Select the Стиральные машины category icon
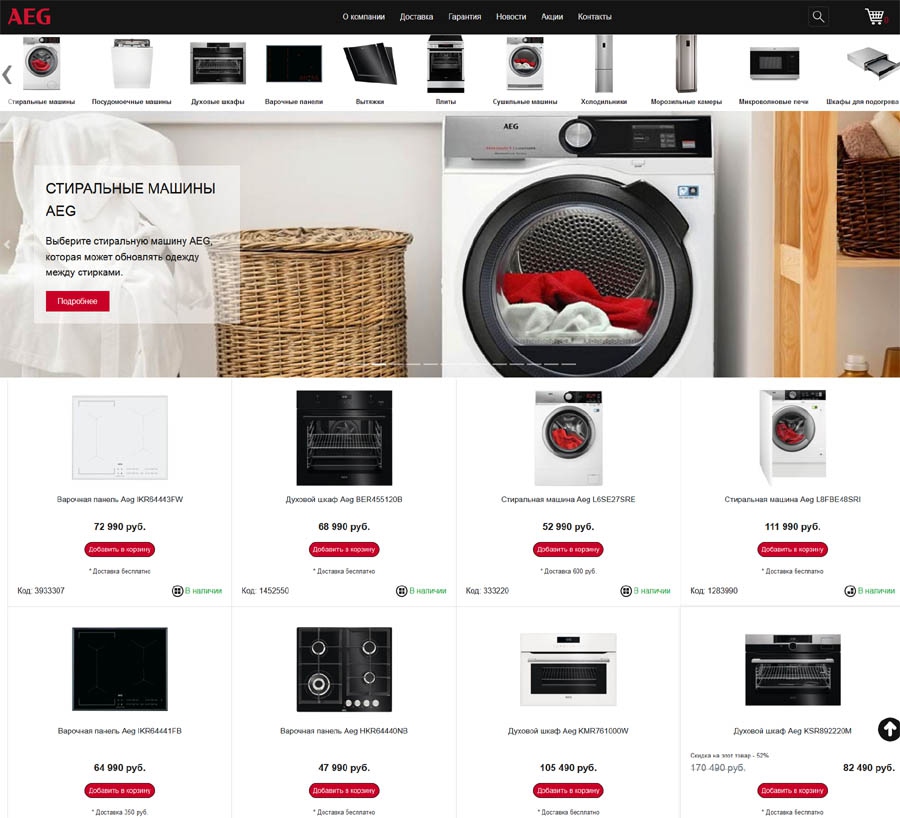Image resolution: width=900 pixels, height=818 pixels. coord(41,63)
